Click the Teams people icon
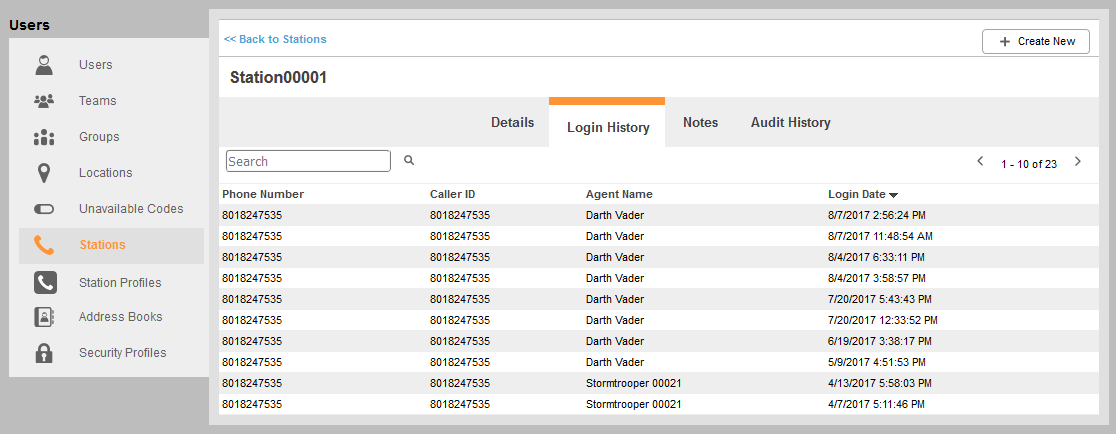The image size is (1116, 434). (44, 101)
